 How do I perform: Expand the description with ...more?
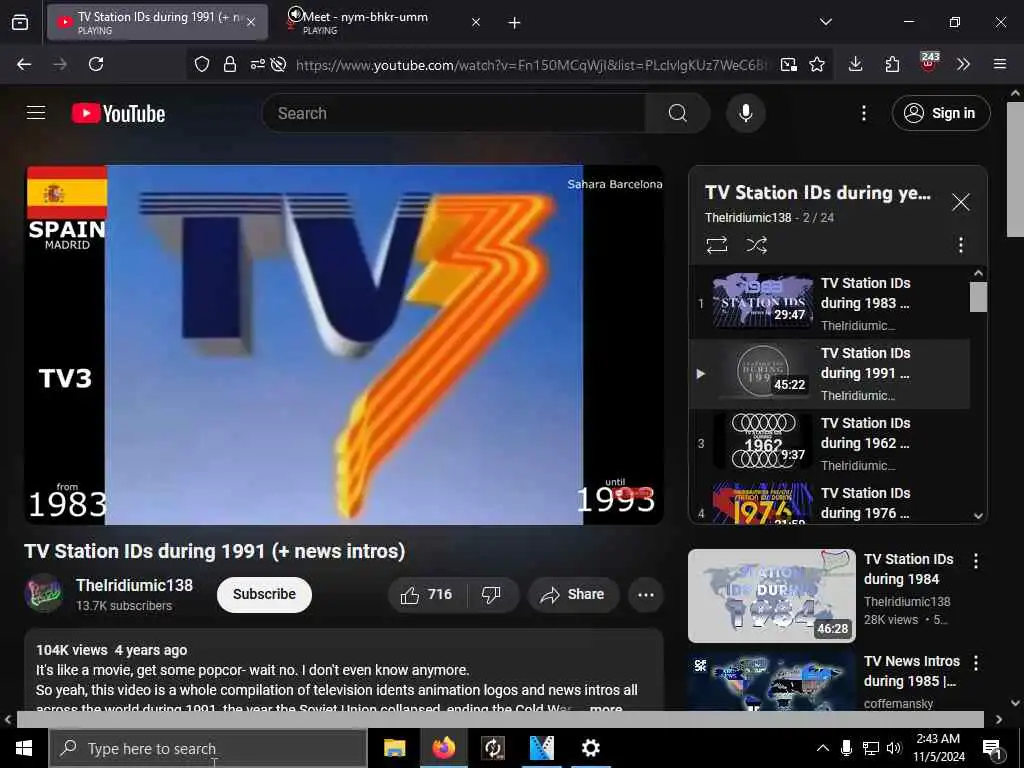(x=605, y=707)
